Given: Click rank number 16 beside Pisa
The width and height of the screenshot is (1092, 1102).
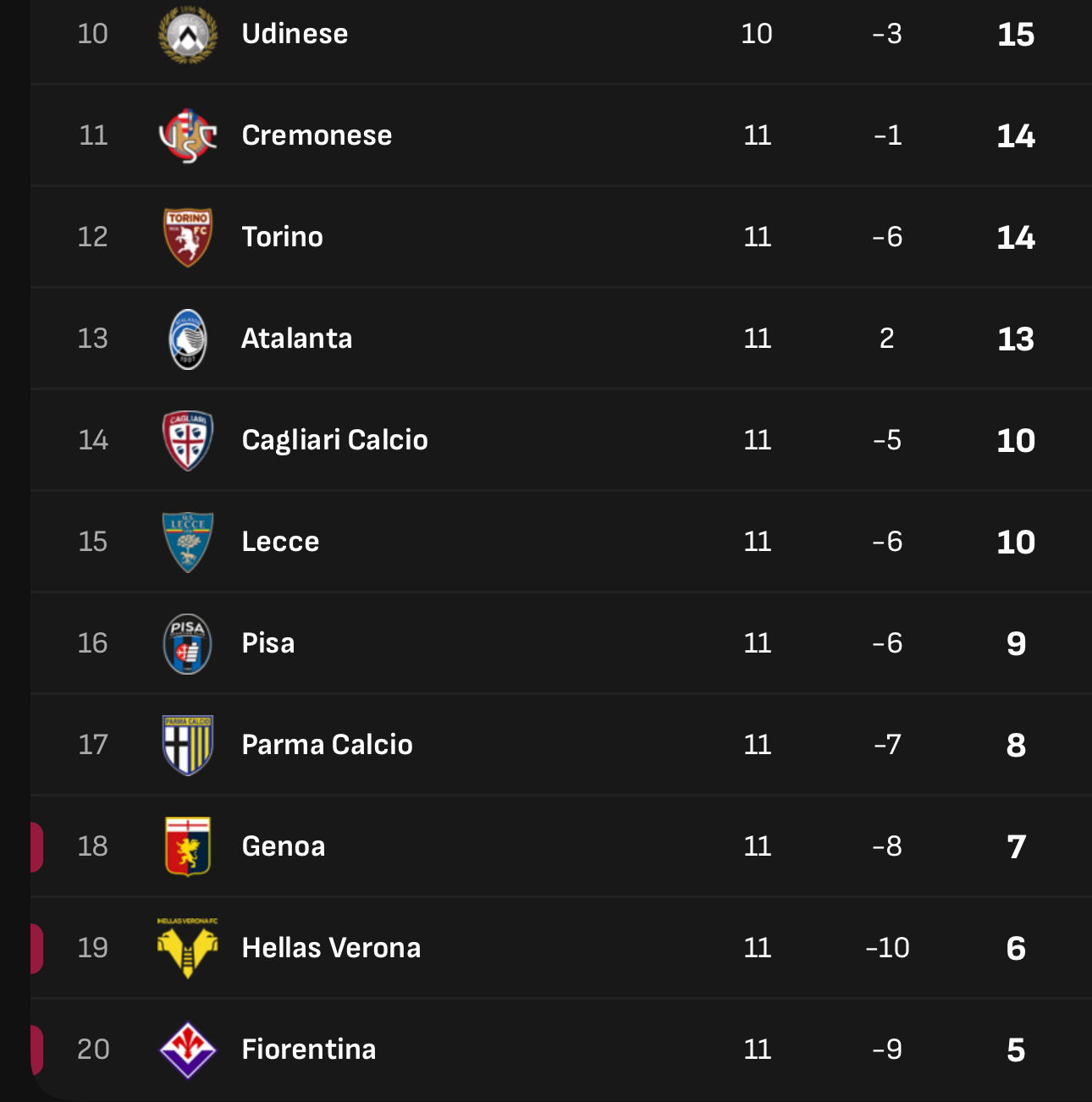Looking at the screenshot, I should tap(92, 642).
